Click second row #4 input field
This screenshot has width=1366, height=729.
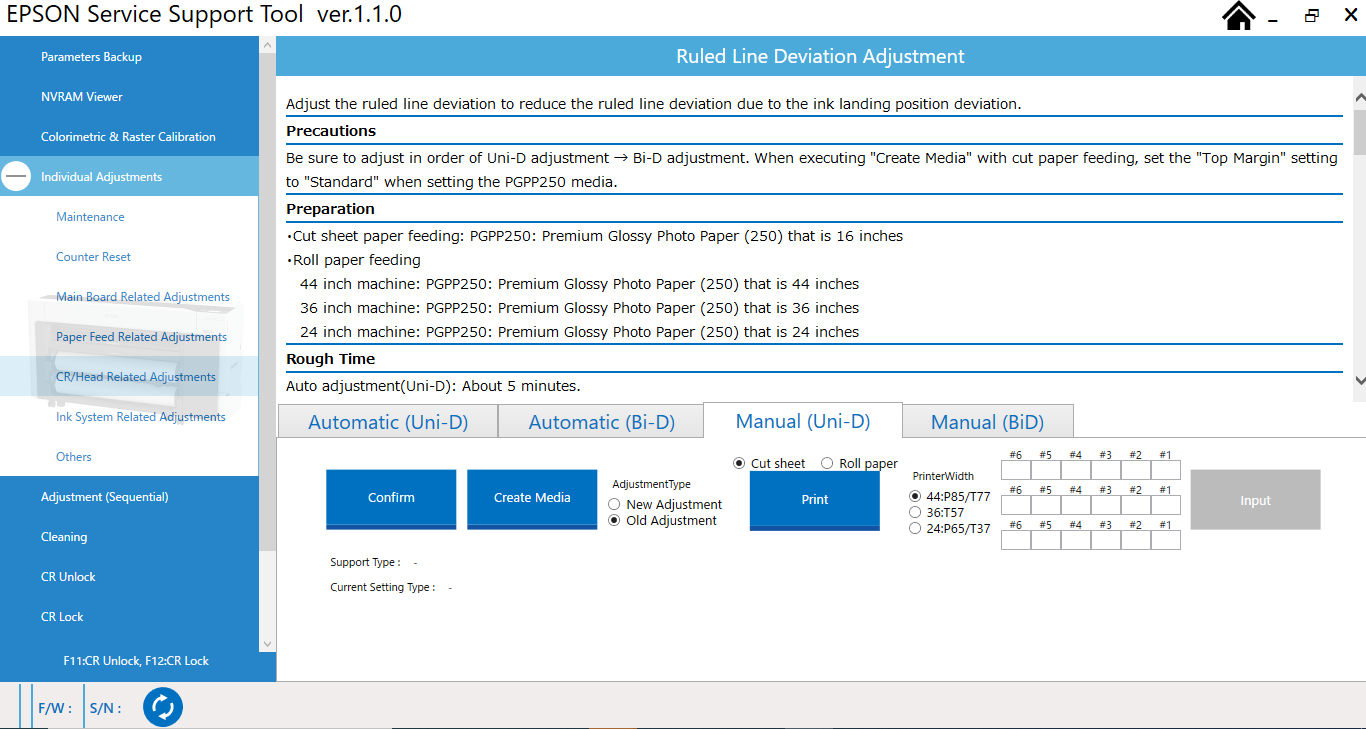pyautogui.click(x=1076, y=505)
